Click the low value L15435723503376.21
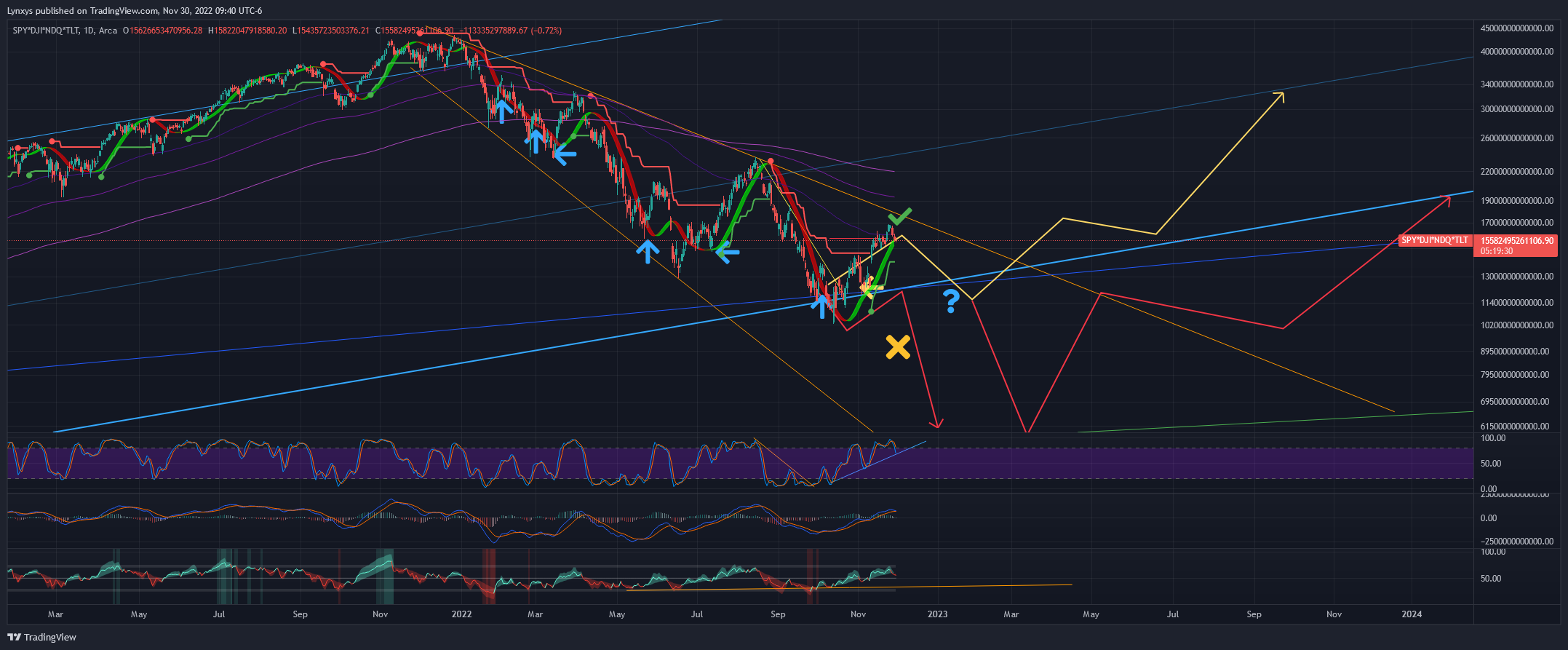Screen dimensions: 1568x650 click(330, 31)
